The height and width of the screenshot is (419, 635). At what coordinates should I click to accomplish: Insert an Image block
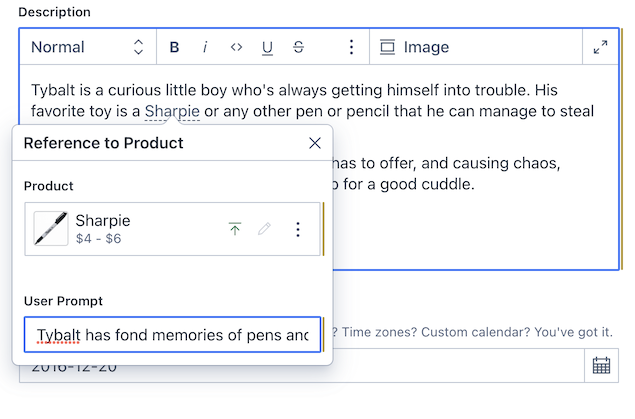pyautogui.click(x=415, y=47)
